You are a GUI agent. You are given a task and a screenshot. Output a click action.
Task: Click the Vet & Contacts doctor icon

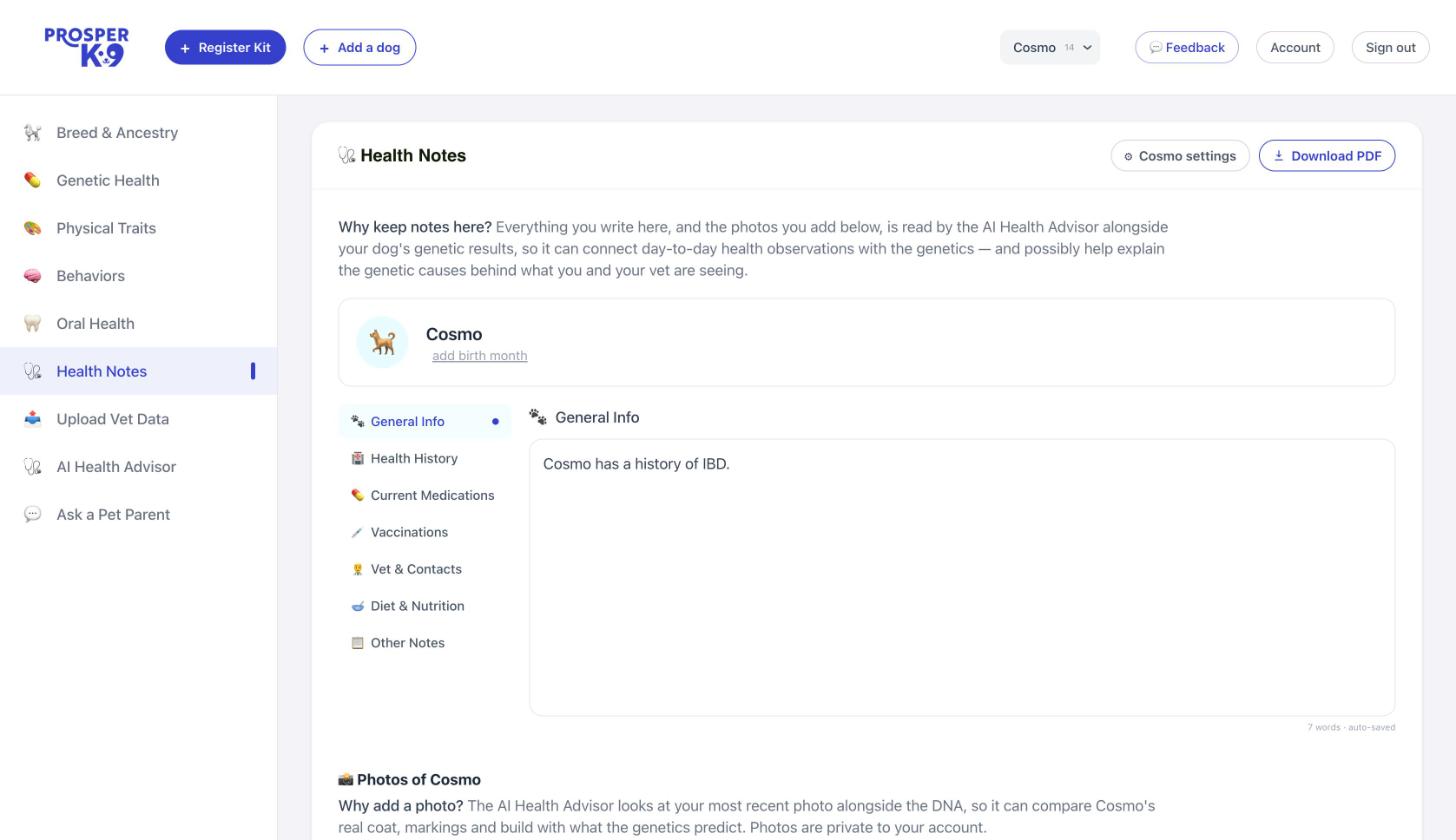(x=357, y=570)
